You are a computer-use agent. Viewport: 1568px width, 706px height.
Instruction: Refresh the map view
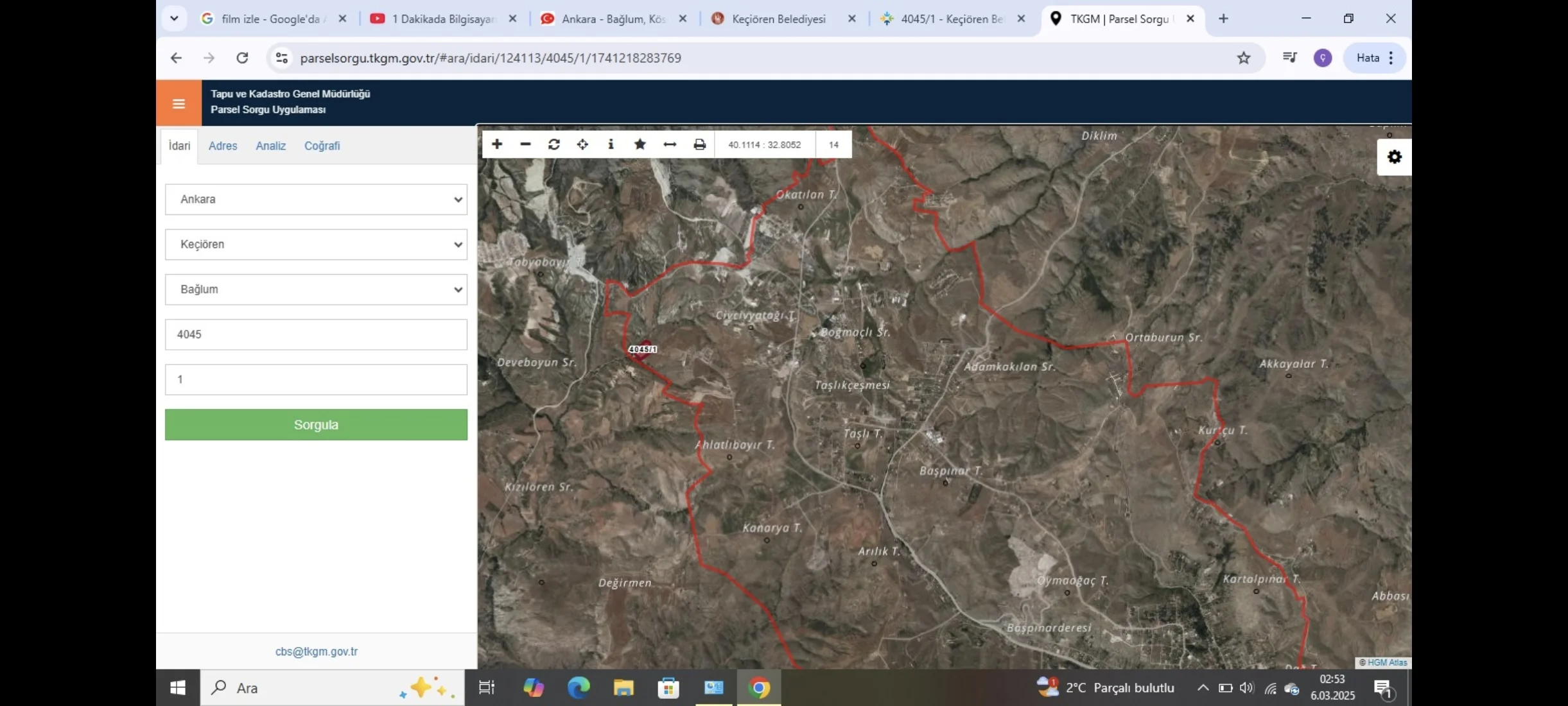554,144
